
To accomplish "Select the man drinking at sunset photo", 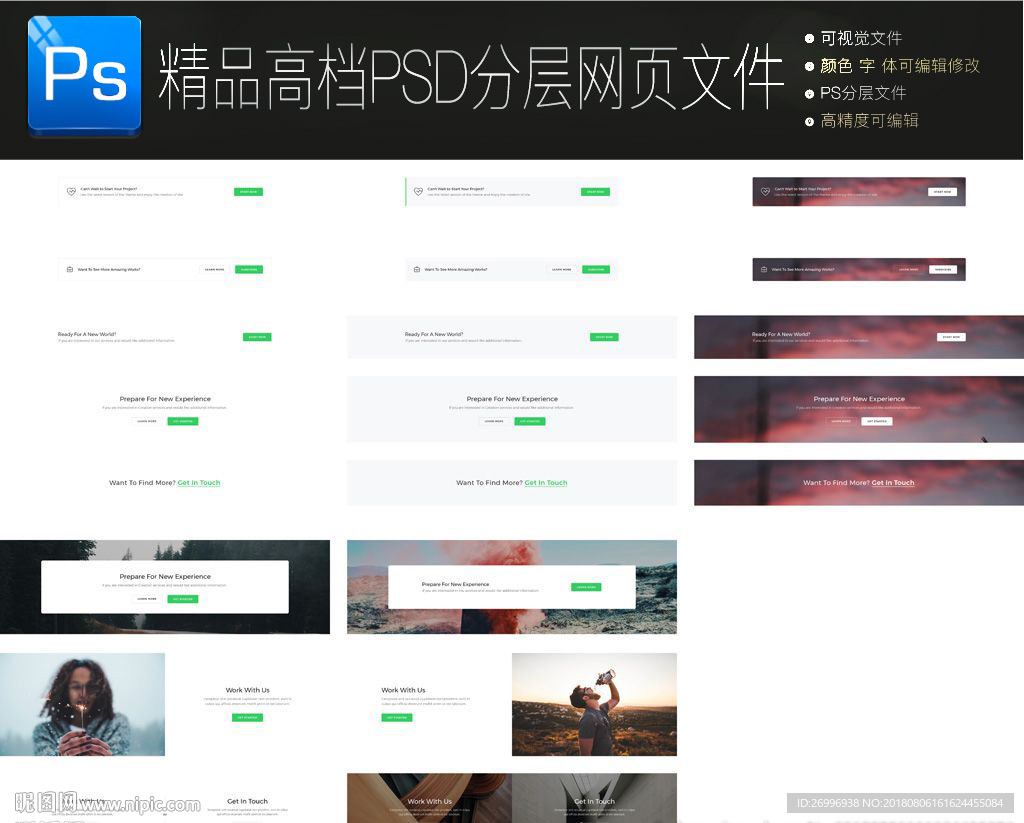I will 594,705.
